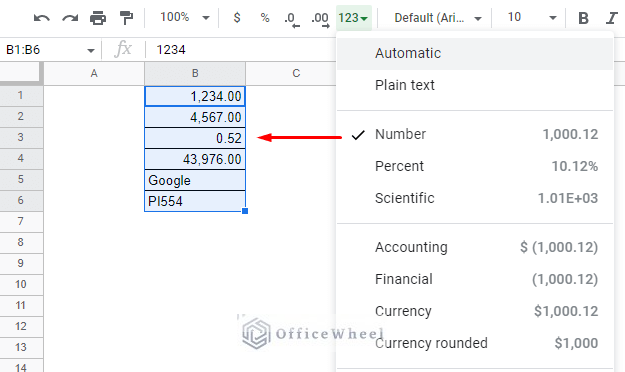Click cell containing PI554
625x372 pixels.
pos(195,201)
